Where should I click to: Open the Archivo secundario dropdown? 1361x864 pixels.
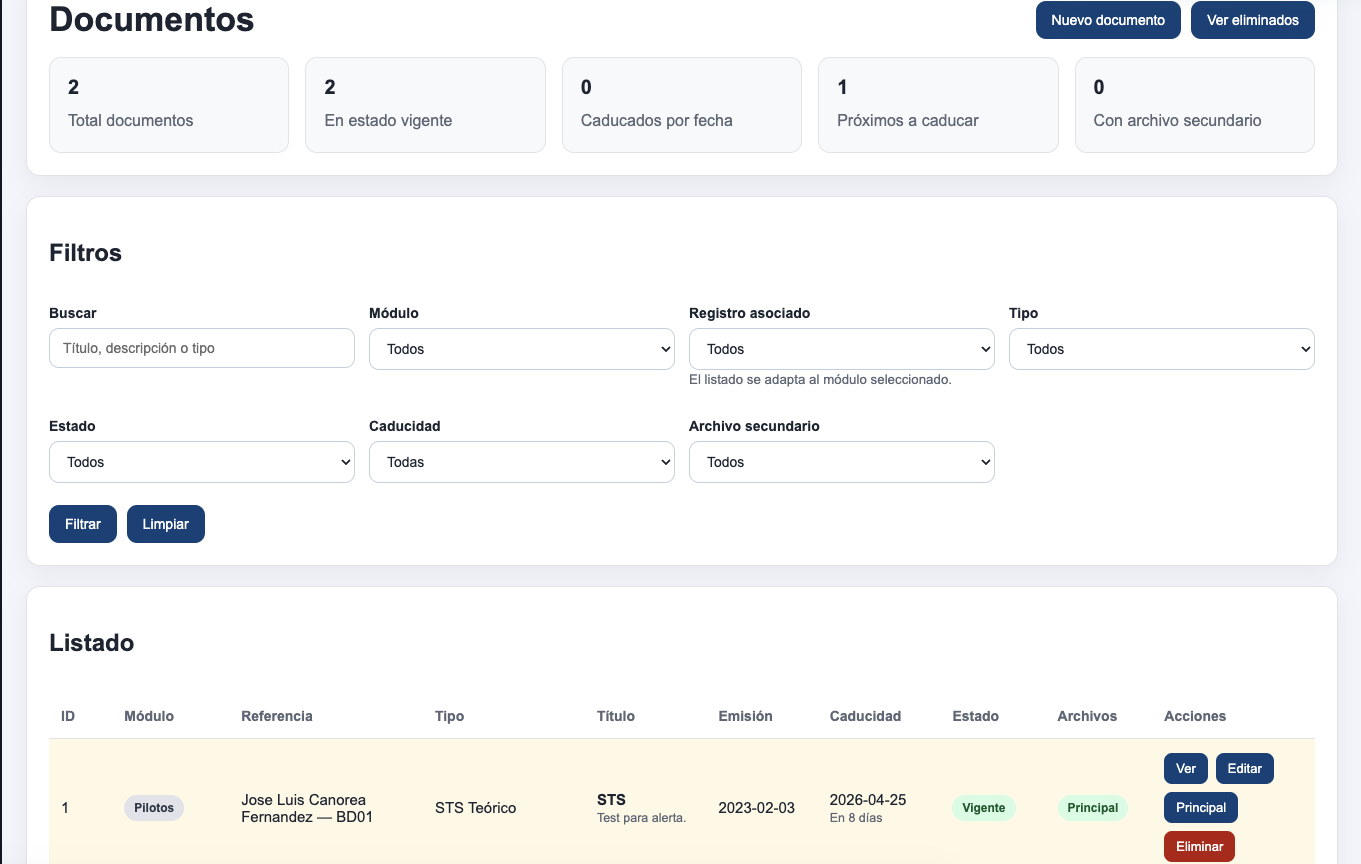point(842,462)
